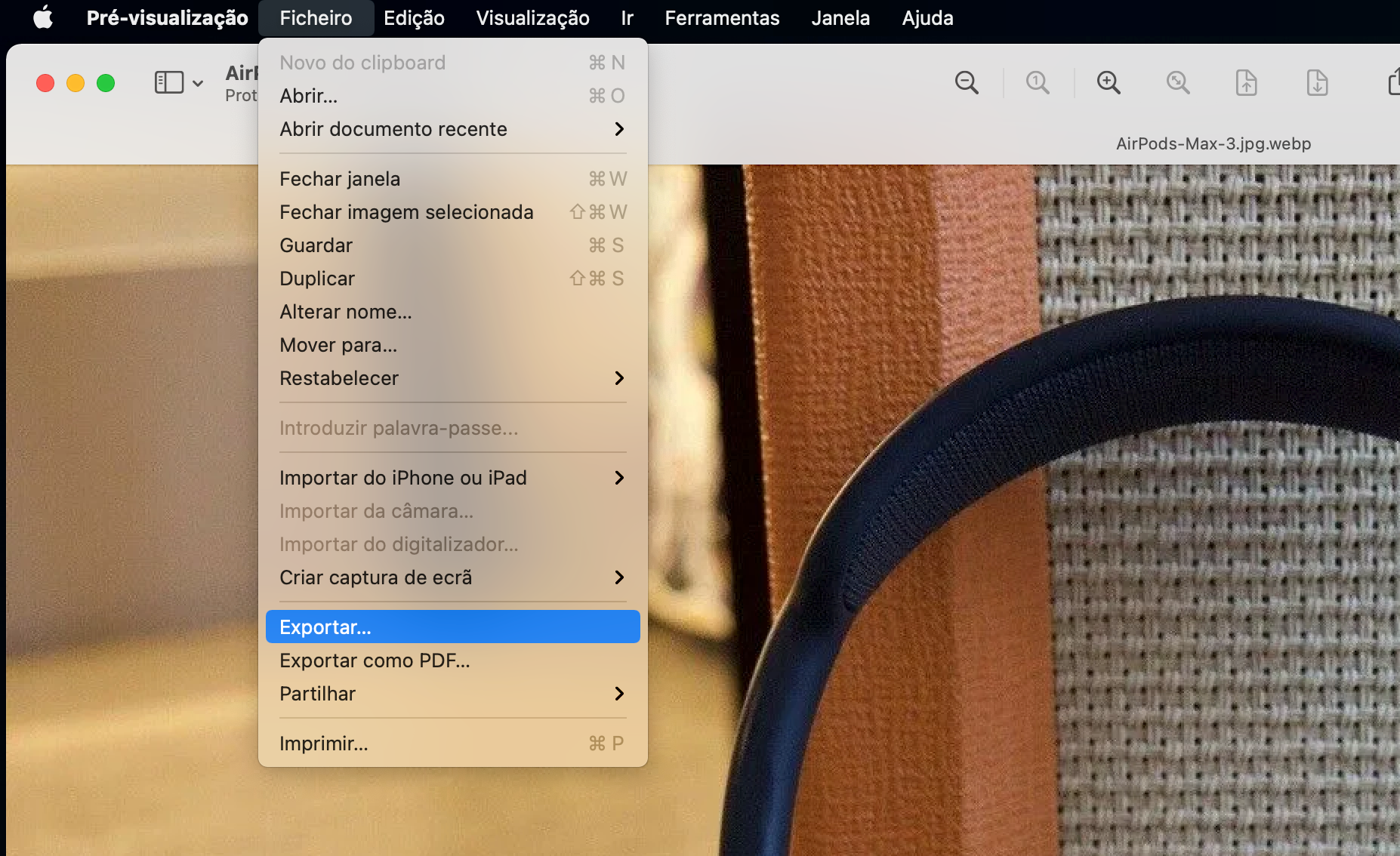Expand Importar do iPhone ou iPad submenu

(452, 478)
